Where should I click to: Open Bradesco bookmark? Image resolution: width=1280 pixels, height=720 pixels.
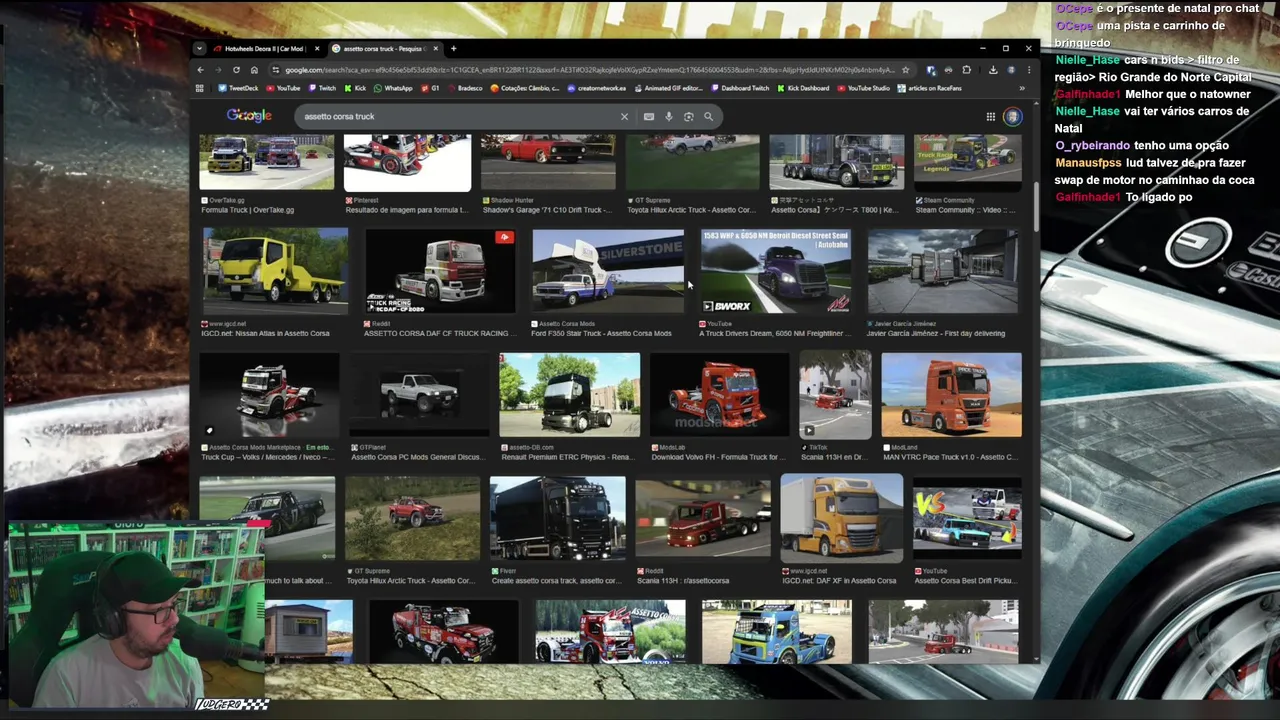[x=464, y=88]
